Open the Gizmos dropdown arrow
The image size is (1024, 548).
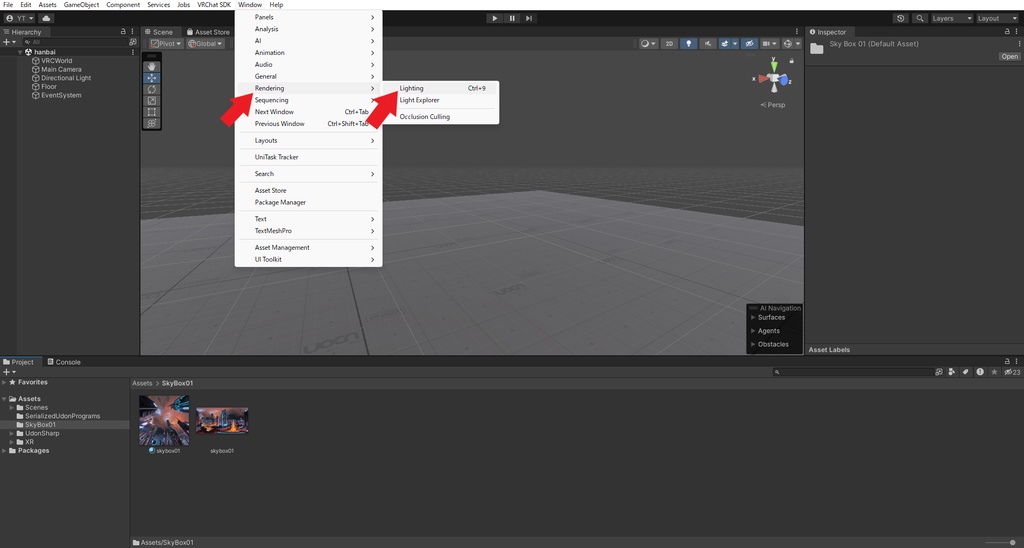tap(798, 44)
